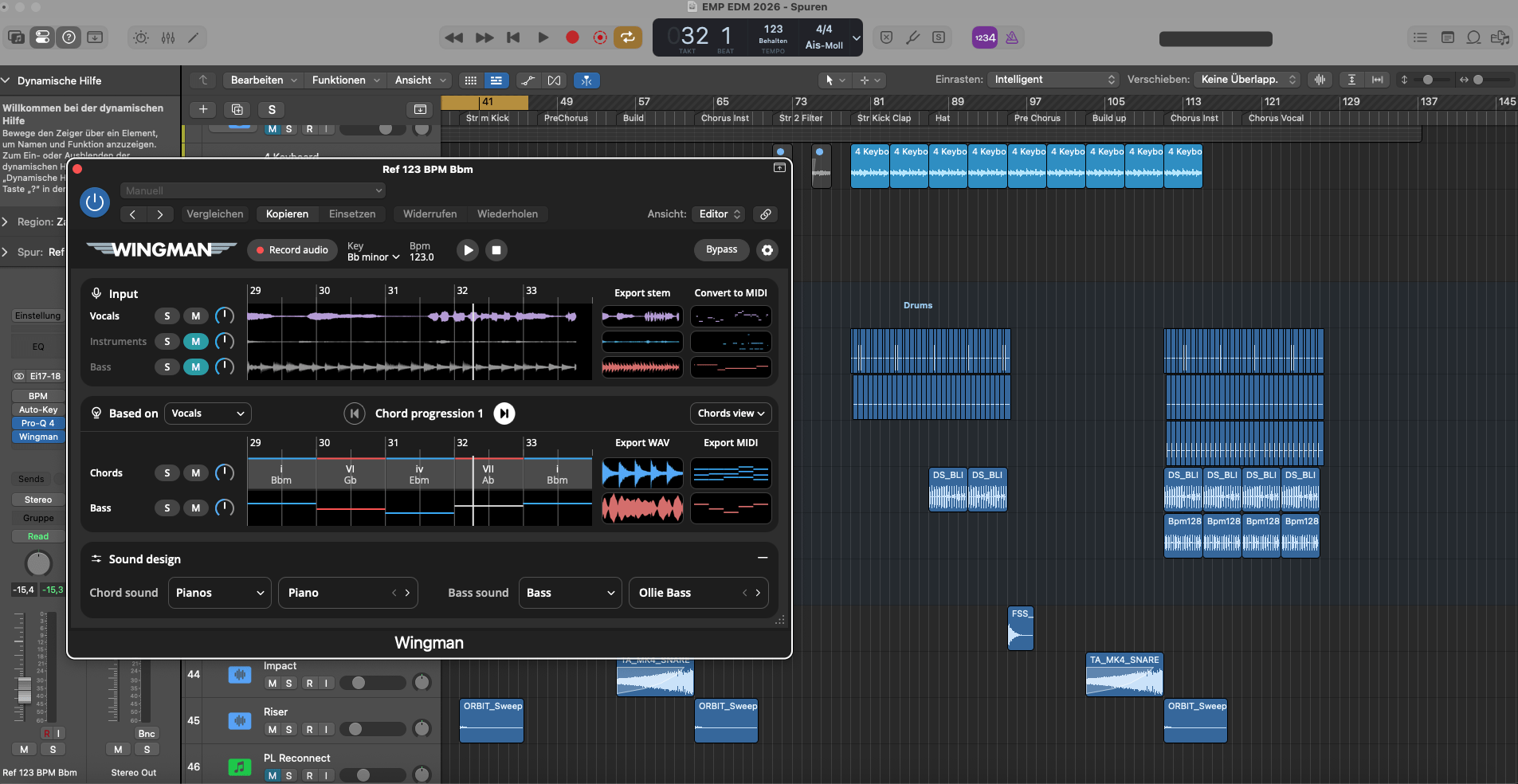Open the List Editors icon
The height and width of the screenshot is (784, 1518).
[x=1420, y=37]
